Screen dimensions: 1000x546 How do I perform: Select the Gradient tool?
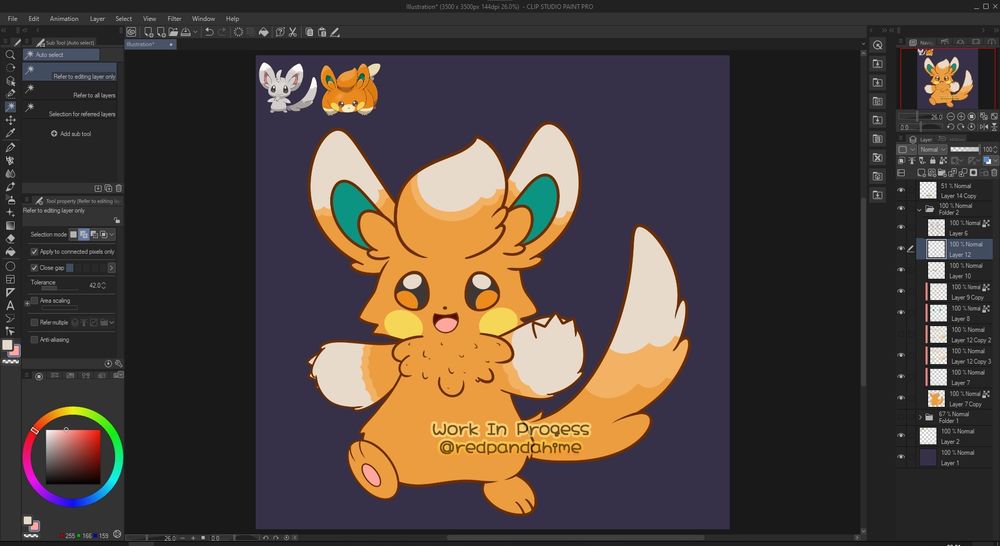pos(10,225)
